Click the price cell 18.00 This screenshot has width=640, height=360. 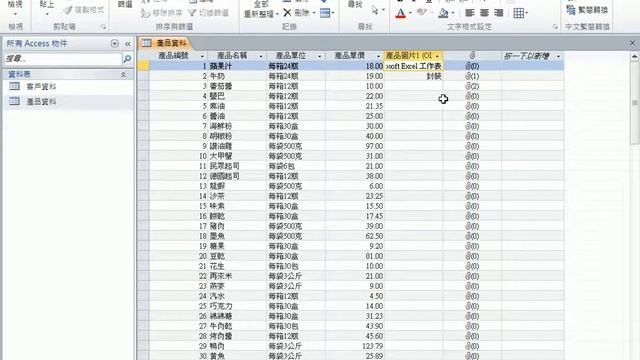coord(355,66)
